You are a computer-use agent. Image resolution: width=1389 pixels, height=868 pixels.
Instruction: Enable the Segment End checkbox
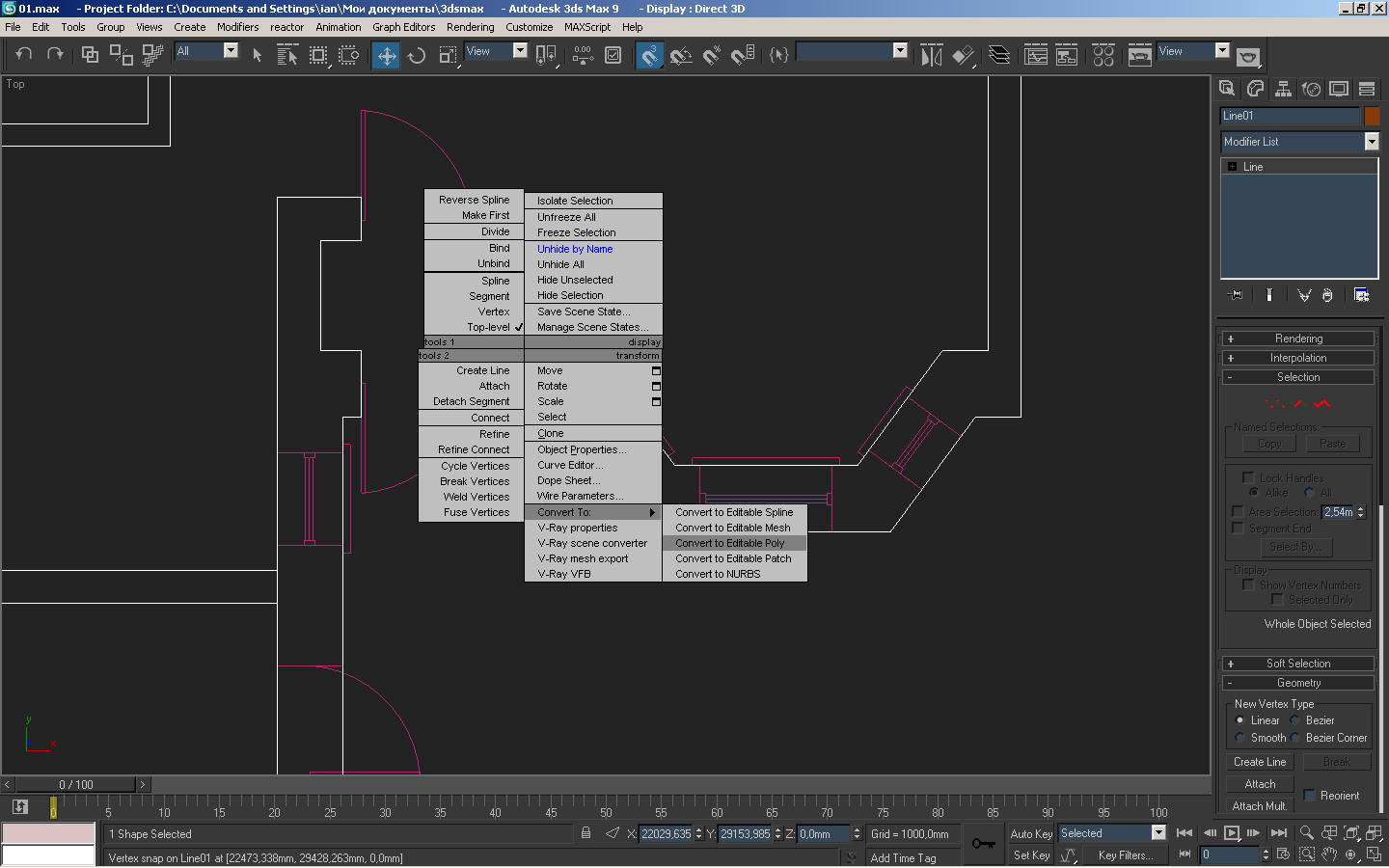1238,528
